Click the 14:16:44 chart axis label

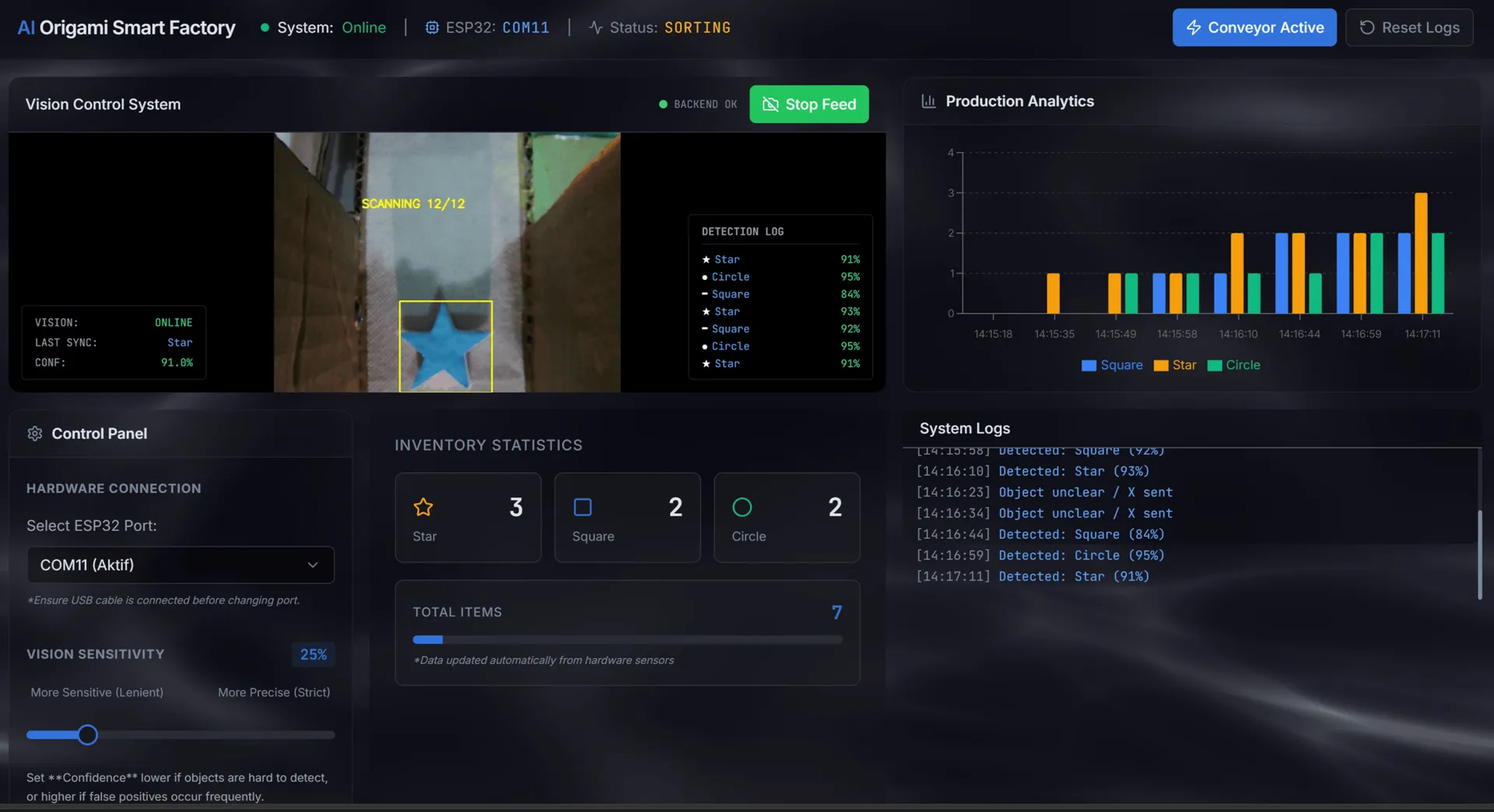pos(1299,334)
